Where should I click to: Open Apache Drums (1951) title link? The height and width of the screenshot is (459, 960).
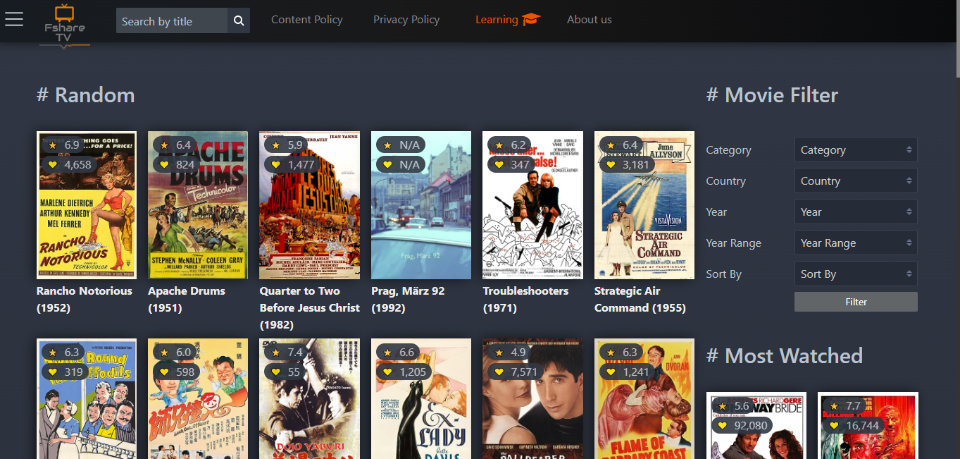click(187, 299)
